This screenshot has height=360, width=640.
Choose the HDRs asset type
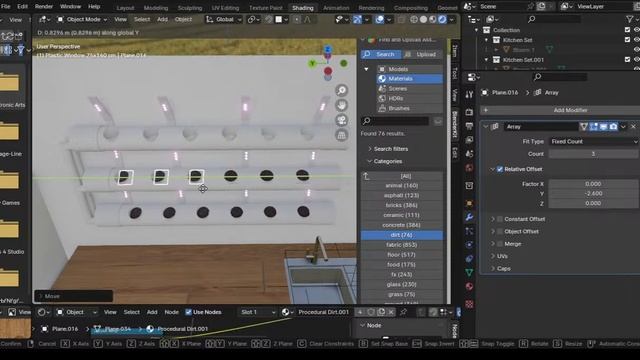point(409,98)
